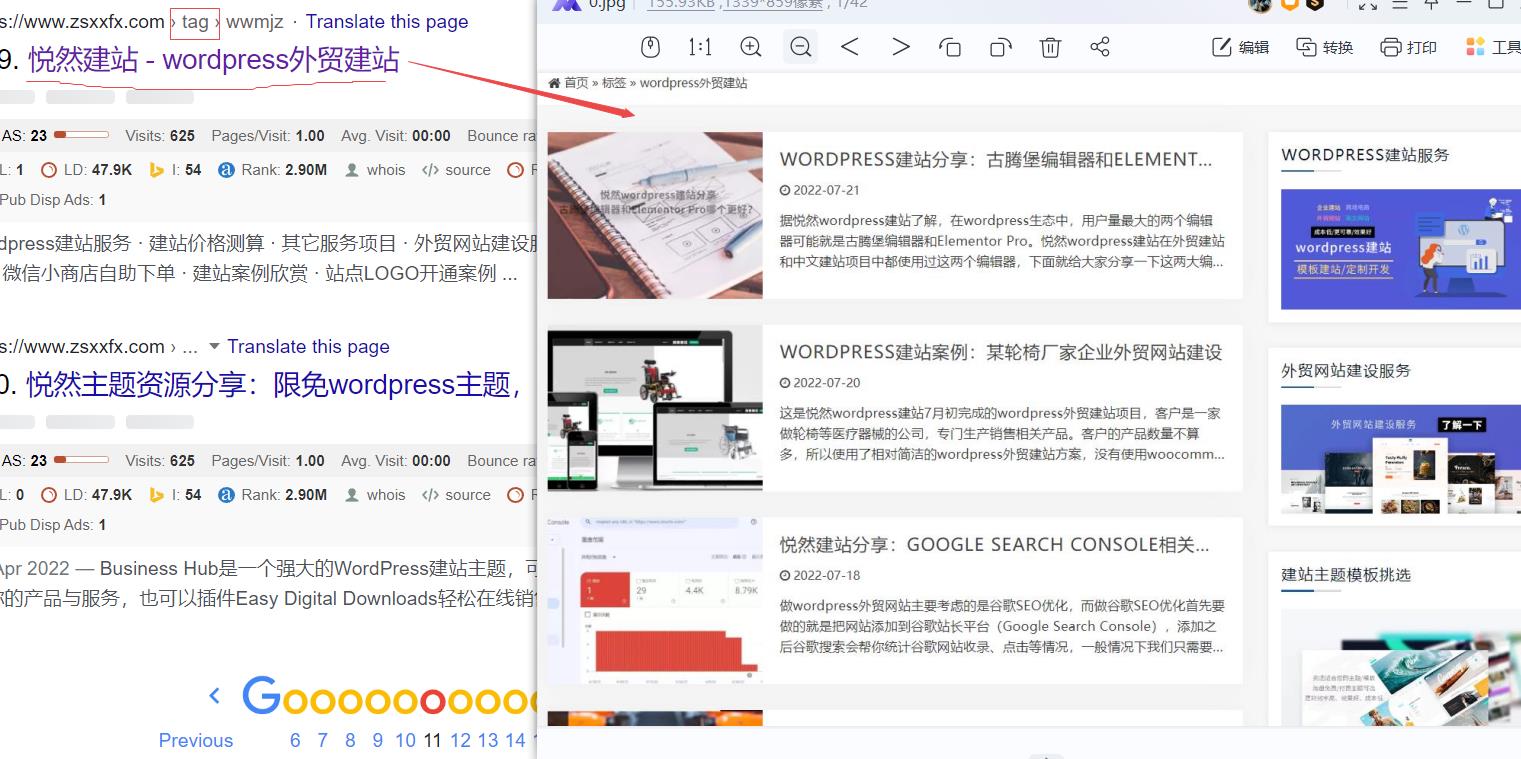Click Rank: 2.90M in the 悦然主题资源分享 result bar
1521x759 pixels.
click(273, 495)
